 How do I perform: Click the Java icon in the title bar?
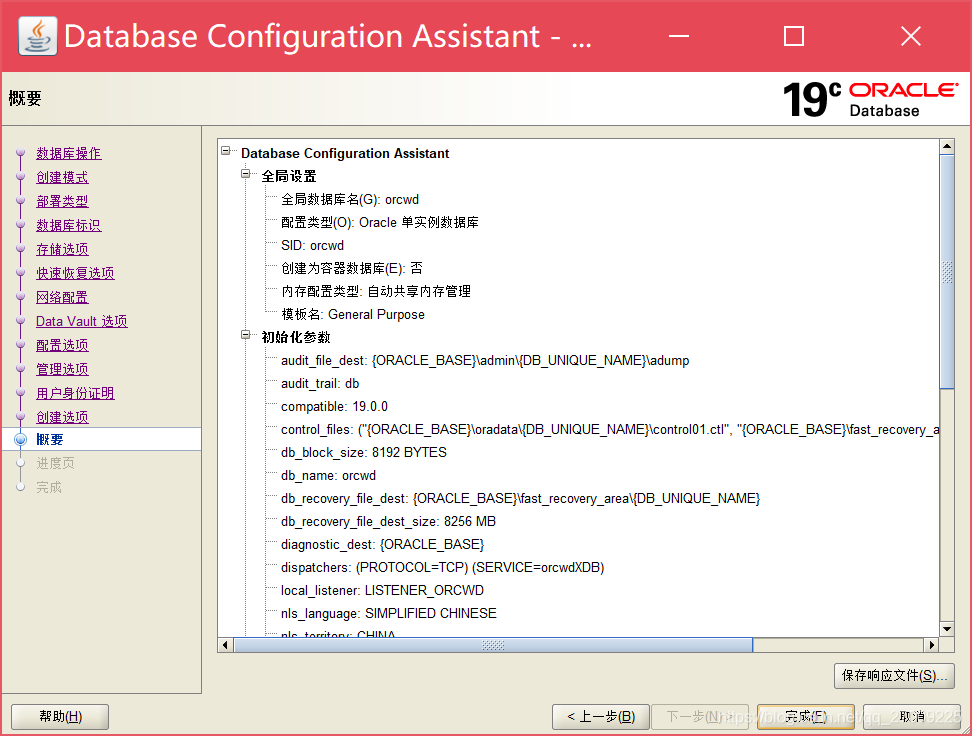tap(38, 36)
